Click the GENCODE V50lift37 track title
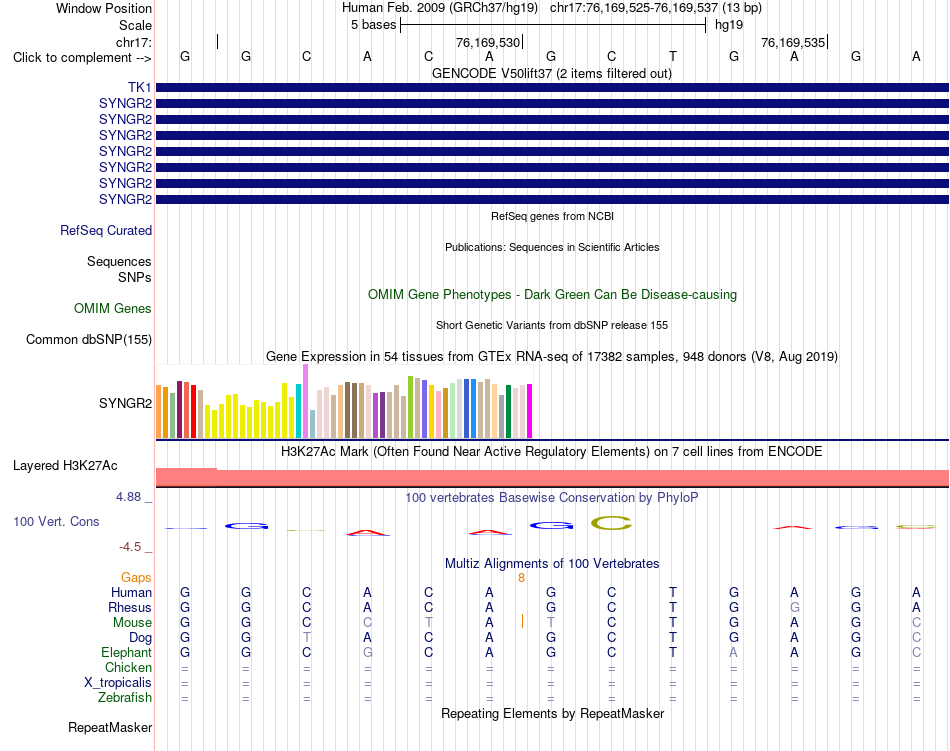950x751 pixels. (551, 73)
